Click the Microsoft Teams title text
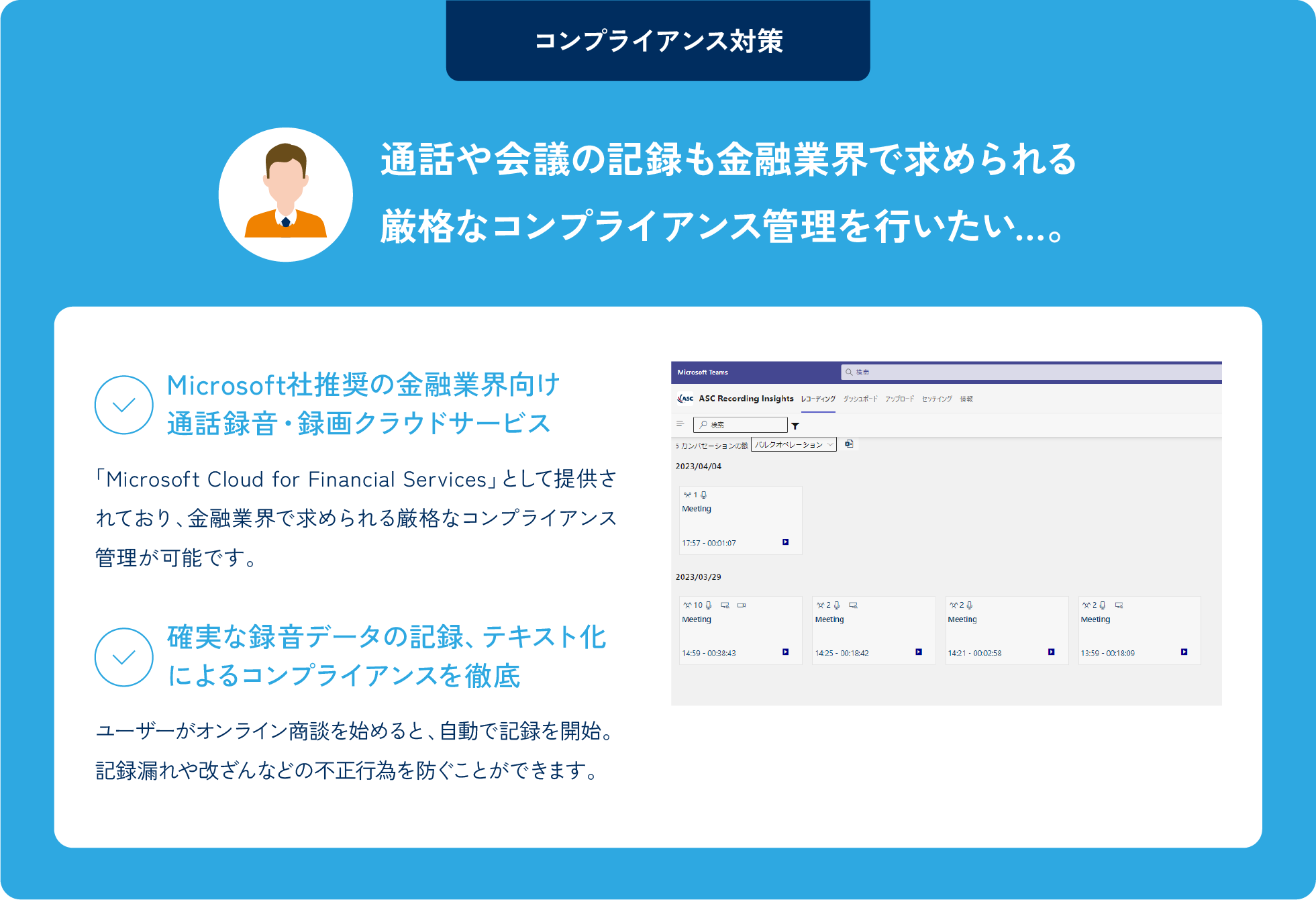This screenshot has width=1316, height=900. coord(703,372)
